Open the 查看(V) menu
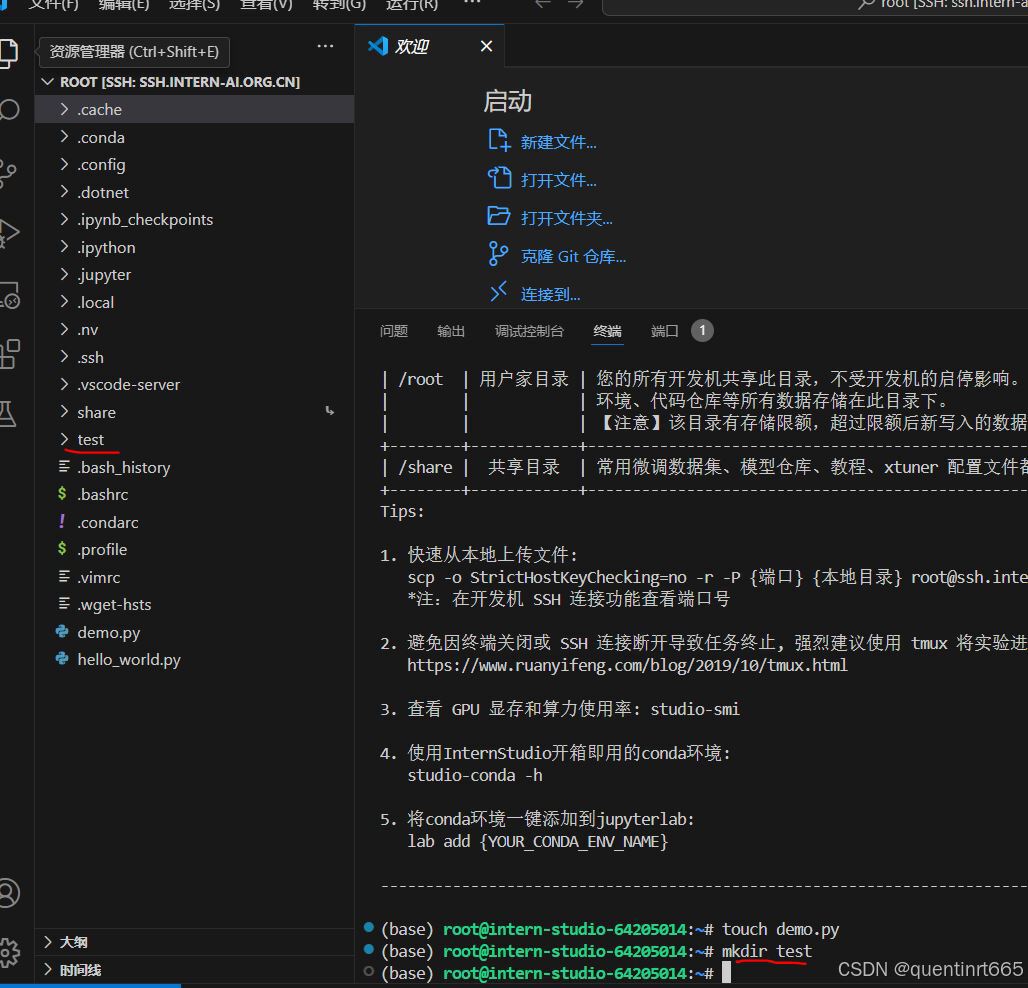This screenshot has height=988, width=1028. tap(266, 5)
